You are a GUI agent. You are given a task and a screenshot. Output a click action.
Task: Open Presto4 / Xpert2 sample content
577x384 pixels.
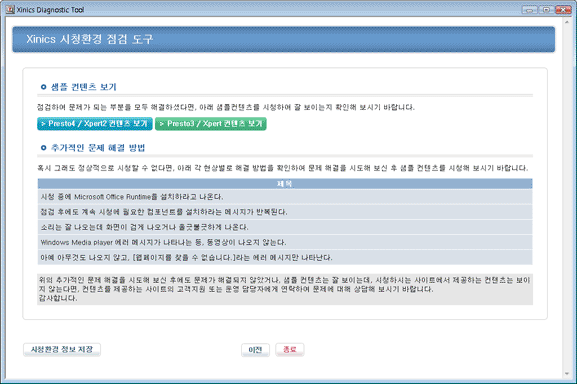[95, 124]
